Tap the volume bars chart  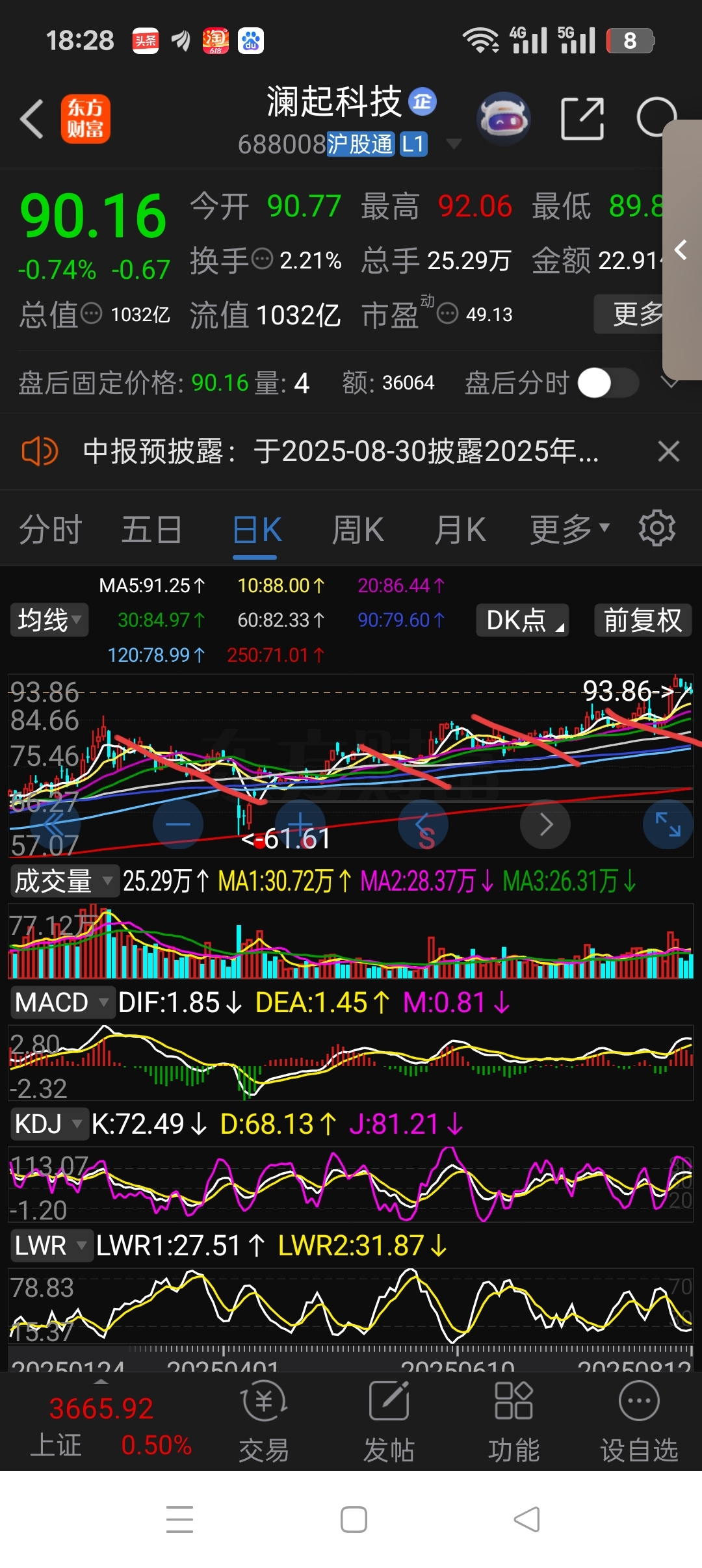351,941
